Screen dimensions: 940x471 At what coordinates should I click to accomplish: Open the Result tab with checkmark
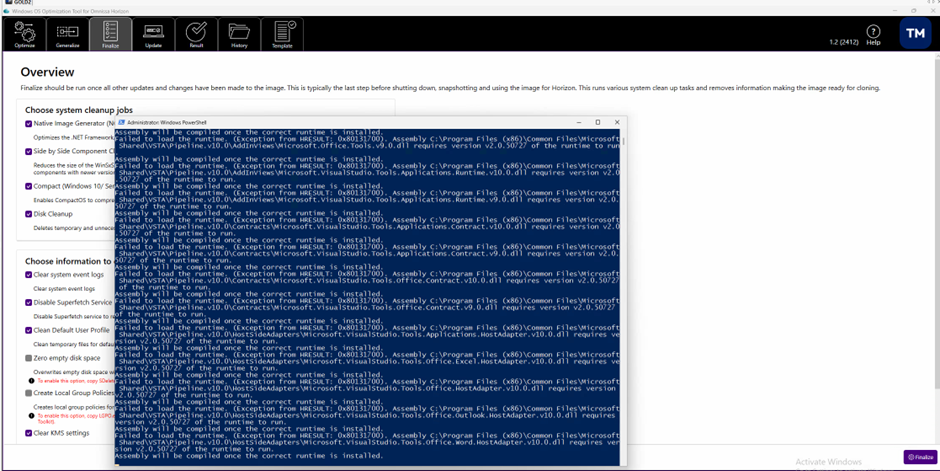click(196, 35)
